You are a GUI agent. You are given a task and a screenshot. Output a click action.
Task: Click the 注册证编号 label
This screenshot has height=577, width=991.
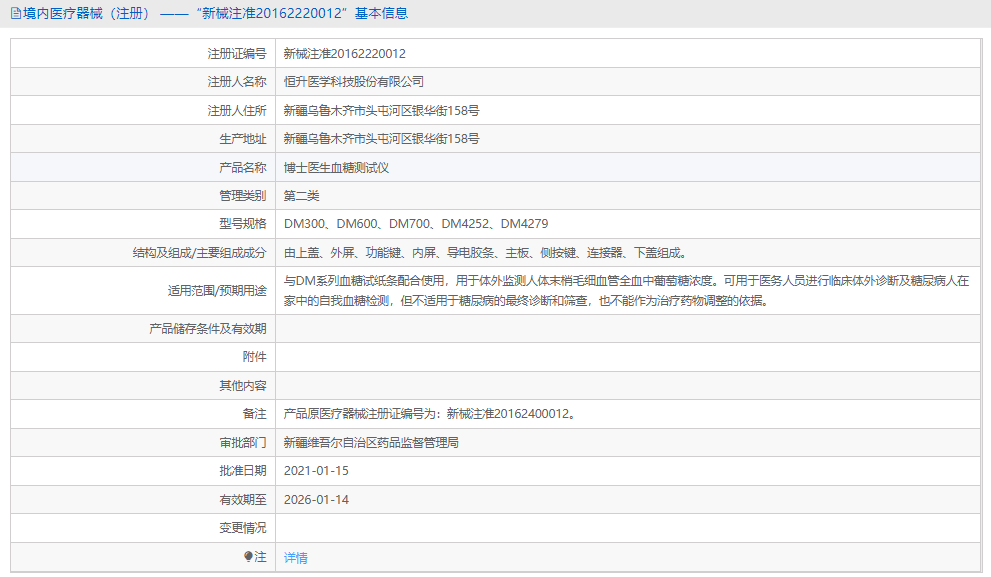tap(237, 54)
